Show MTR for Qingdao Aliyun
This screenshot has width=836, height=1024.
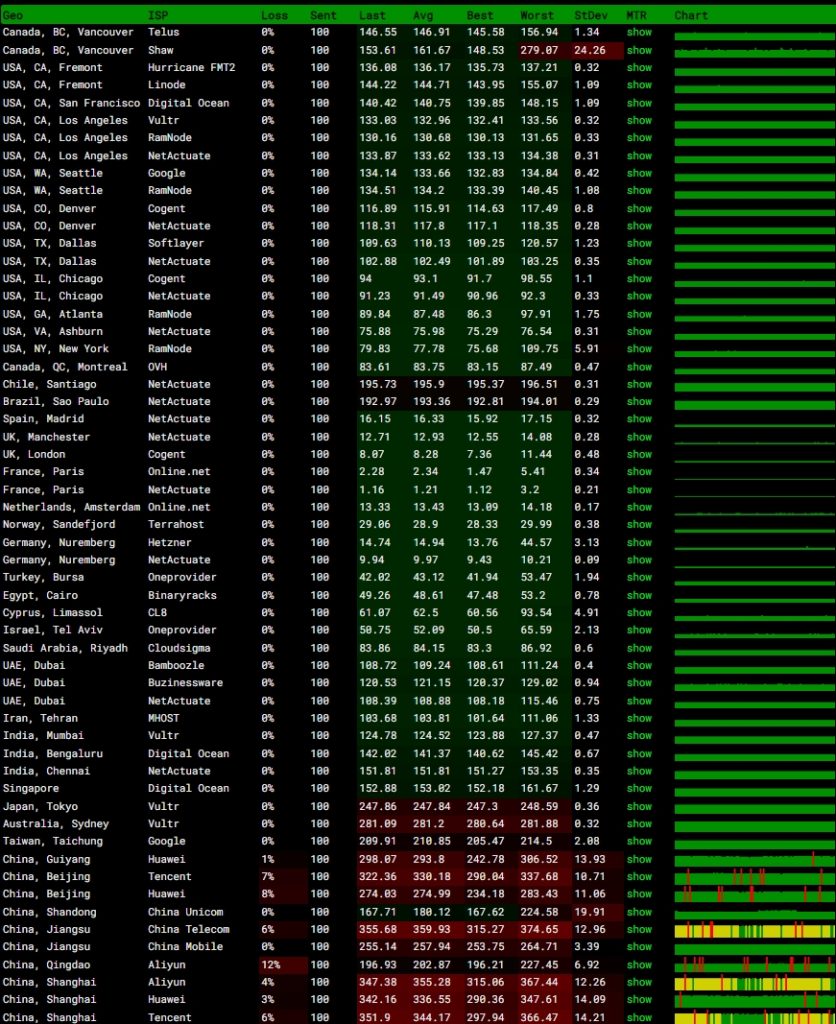pyautogui.click(x=639, y=965)
